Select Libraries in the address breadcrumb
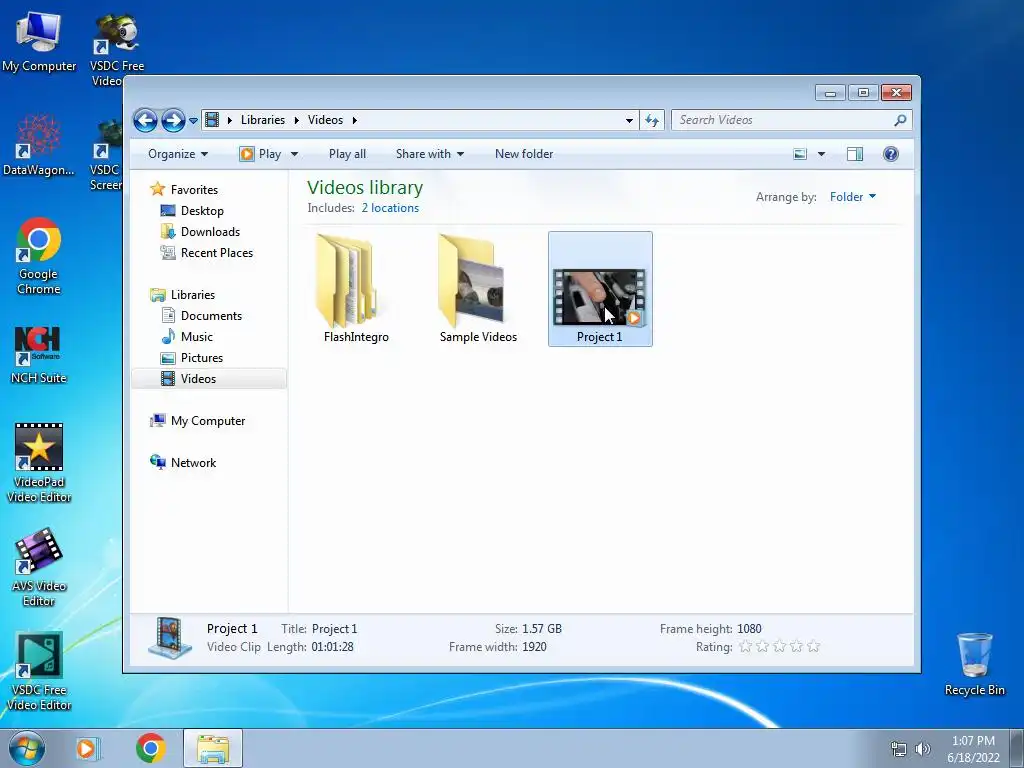Image resolution: width=1024 pixels, height=768 pixels. [x=263, y=120]
